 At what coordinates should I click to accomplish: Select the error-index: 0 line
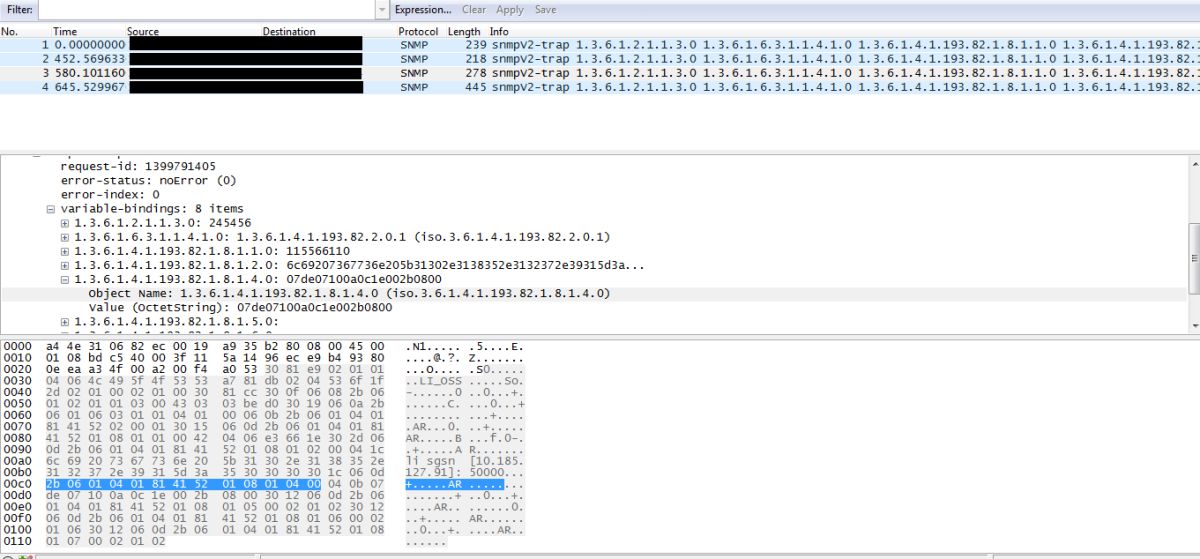110,194
